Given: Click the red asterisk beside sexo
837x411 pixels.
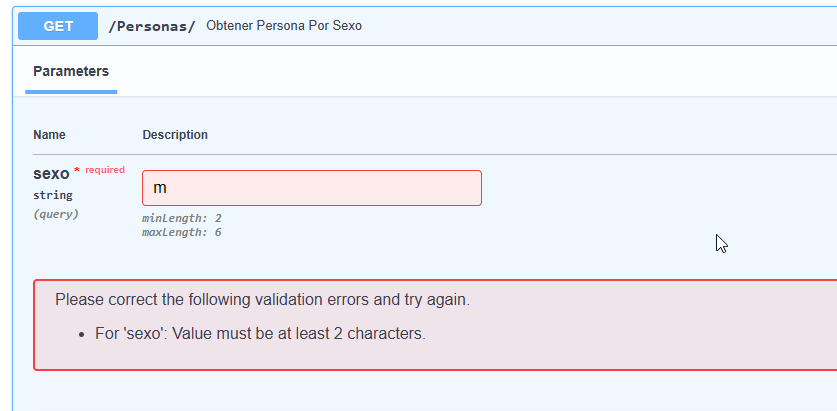Looking at the screenshot, I should pos(77,170).
